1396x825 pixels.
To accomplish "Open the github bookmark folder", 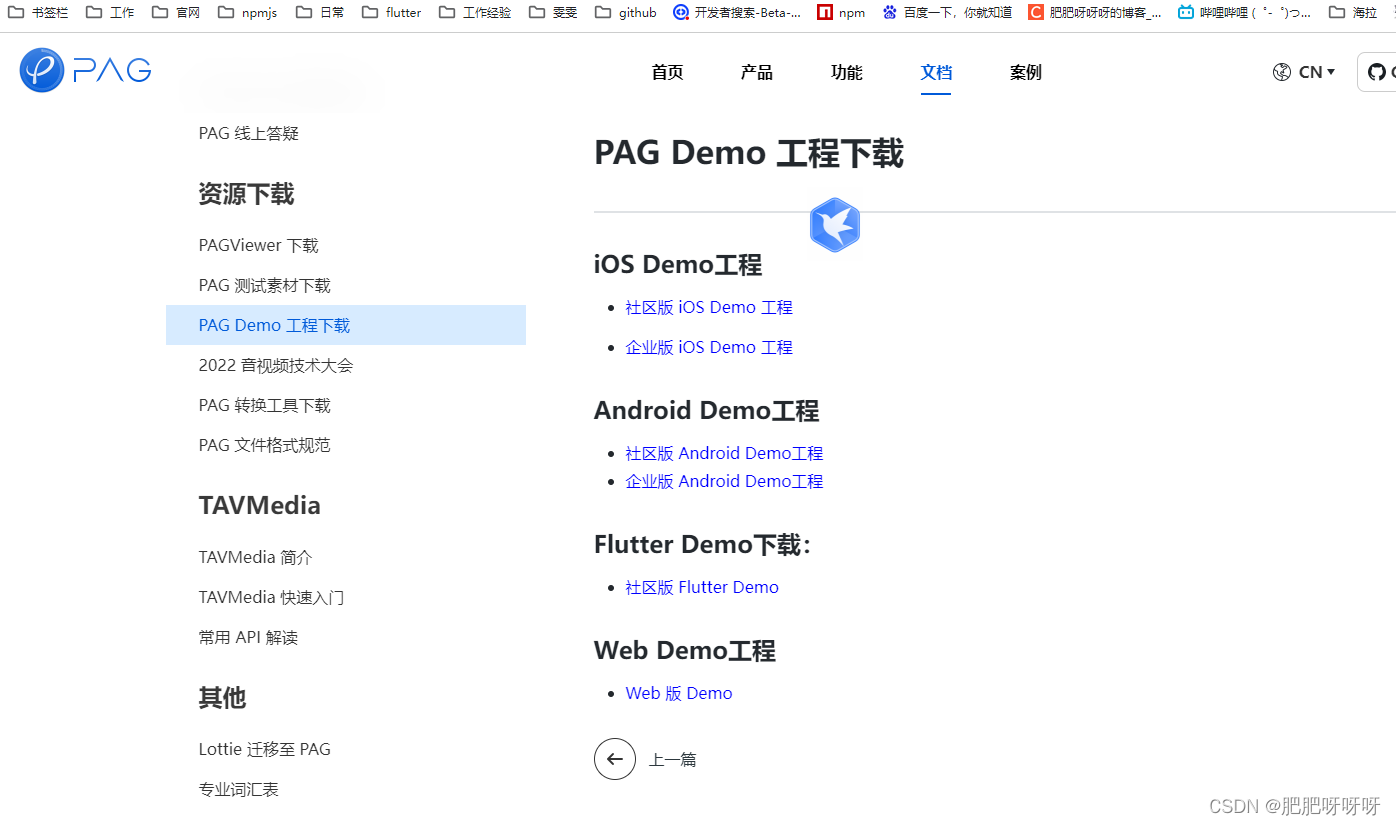I will [x=625, y=13].
